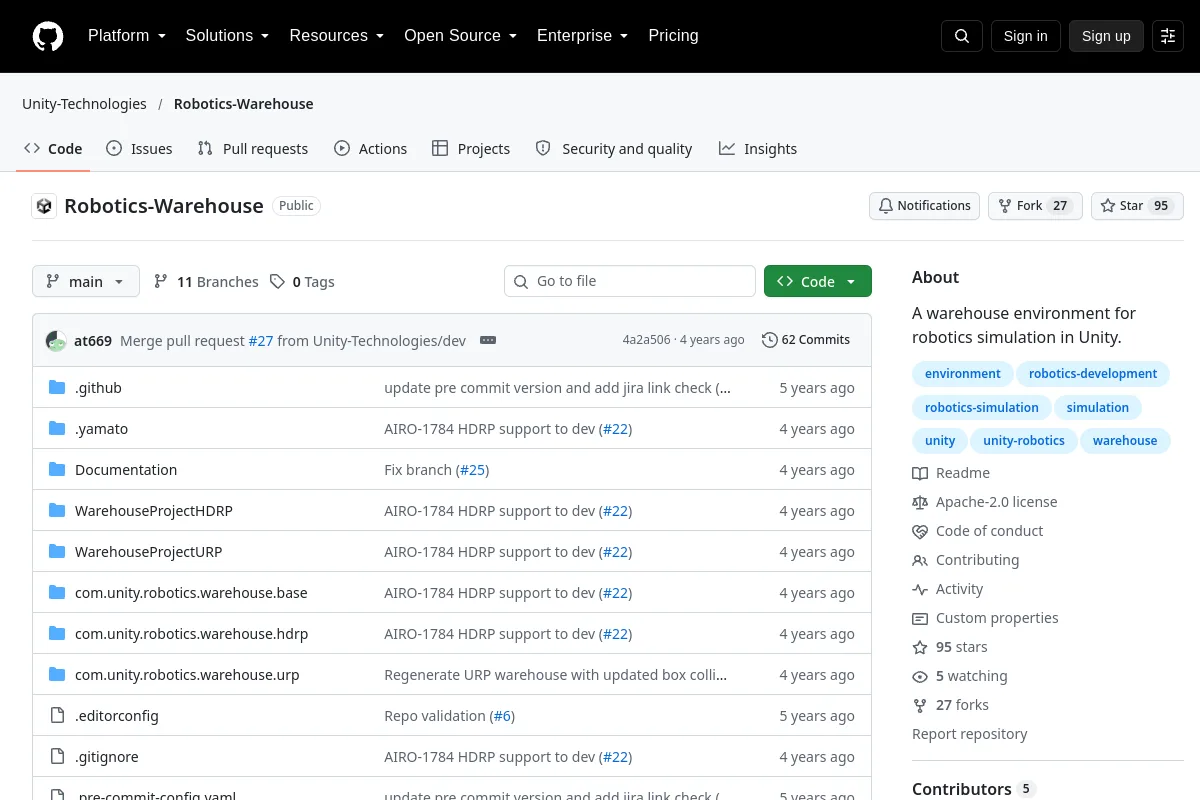Screen dimensions: 1200x800
Task: Click the Sign up button
Action: [1106, 36]
